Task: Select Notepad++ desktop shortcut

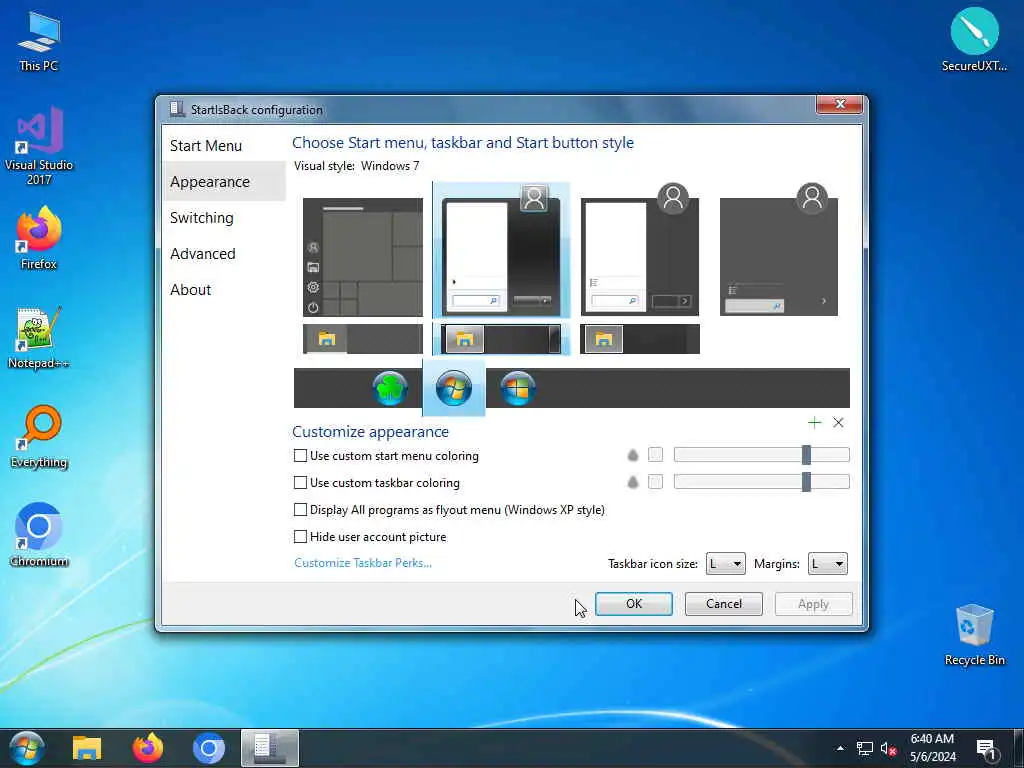Action: click(39, 338)
